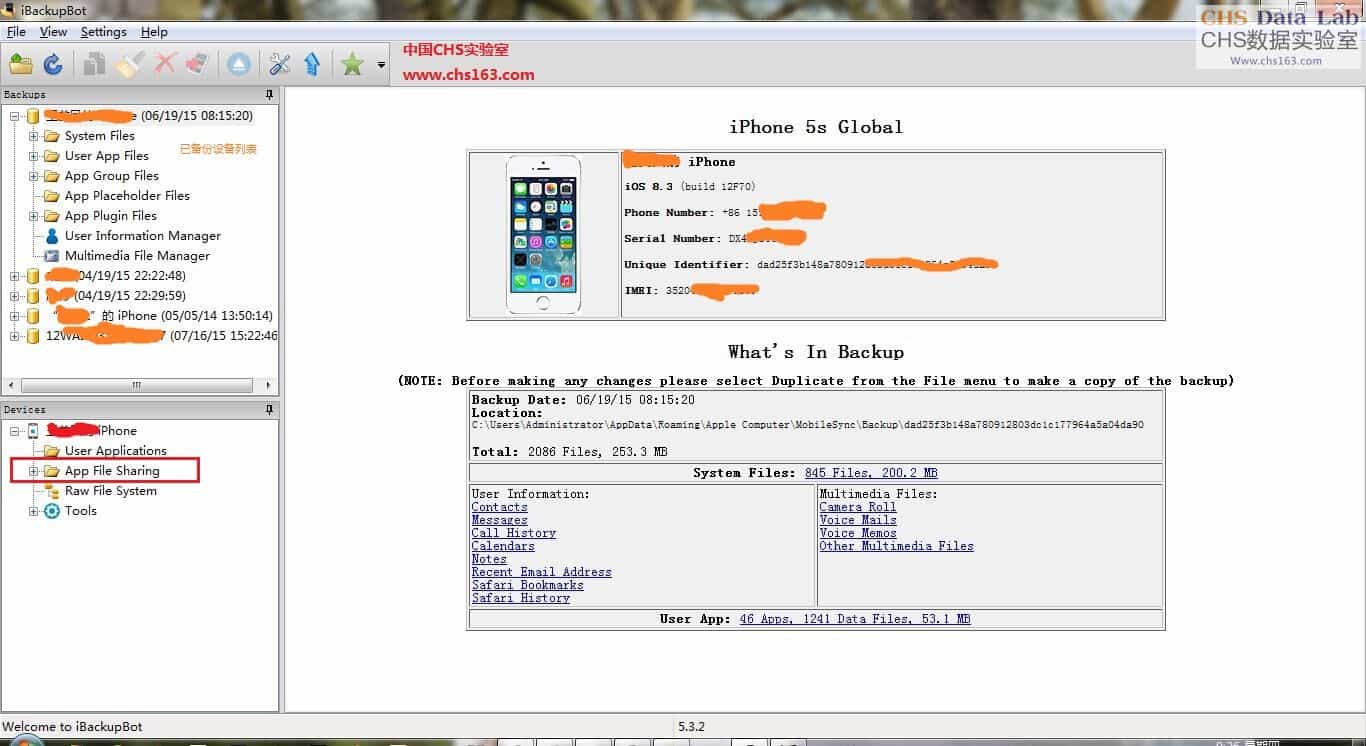Expand the 05/05/14 13:50:14 iPhone backup node
Viewport: 1366px width, 746px height.
point(15,316)
